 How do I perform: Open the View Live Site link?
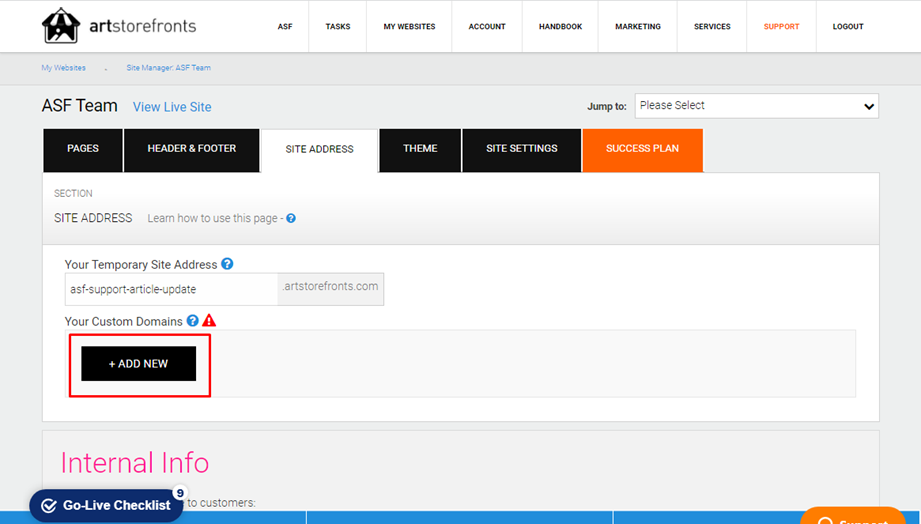pos(172,107)
